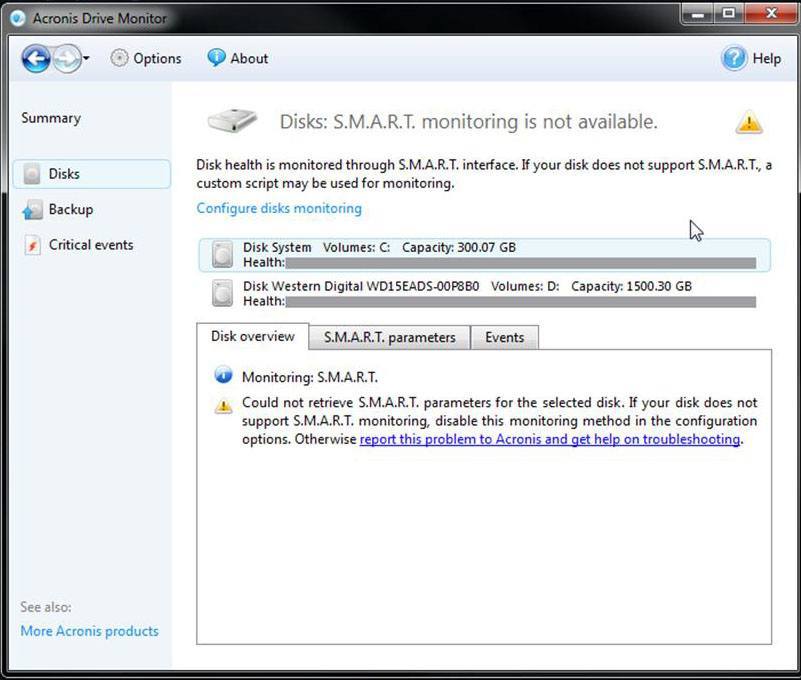Open More Acronis products
The image size is (801, 680).
[88, 631]
